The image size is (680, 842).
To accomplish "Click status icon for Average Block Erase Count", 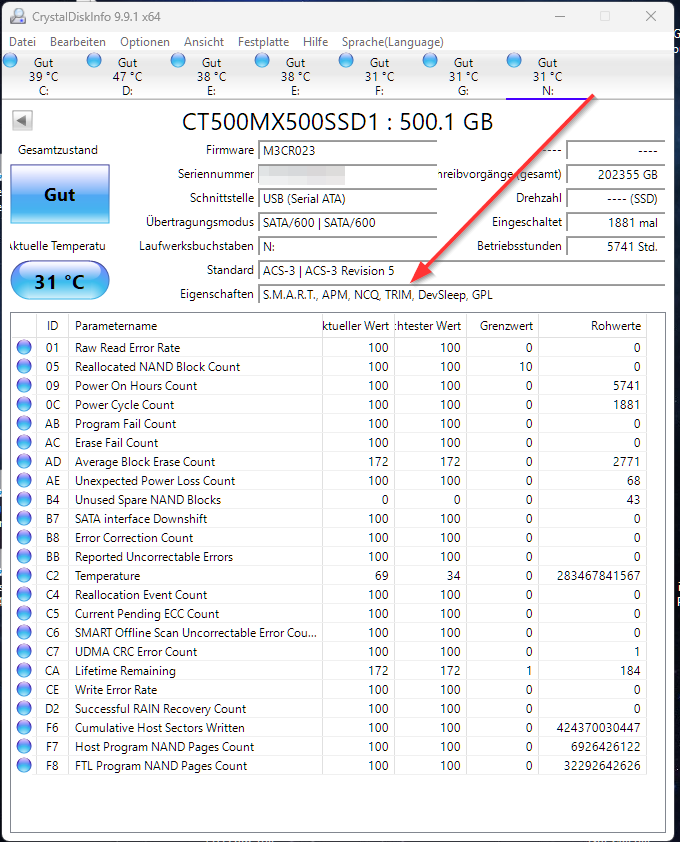I will (24, 461).
